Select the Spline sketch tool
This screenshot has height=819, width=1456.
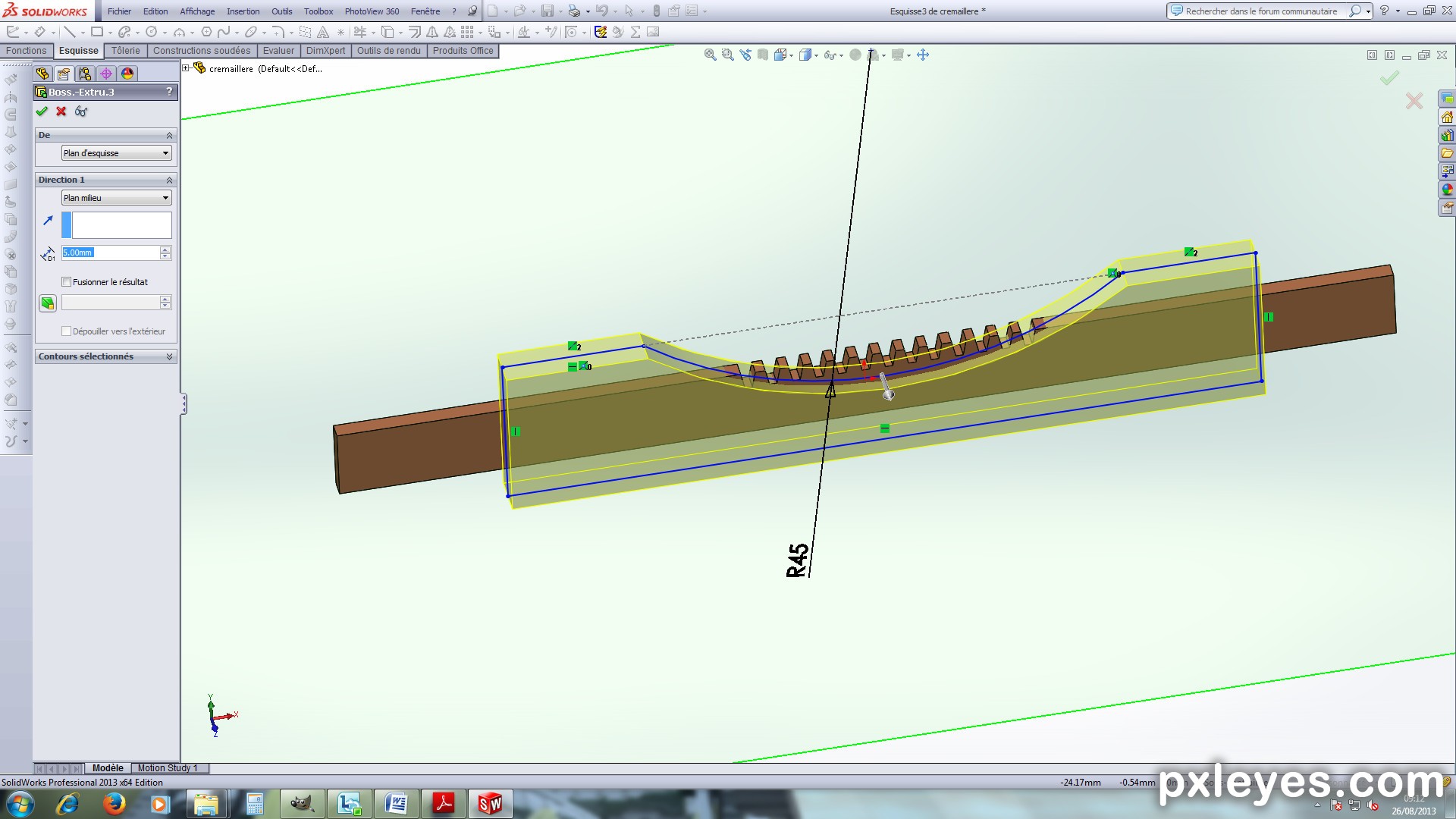click(224, 32)
